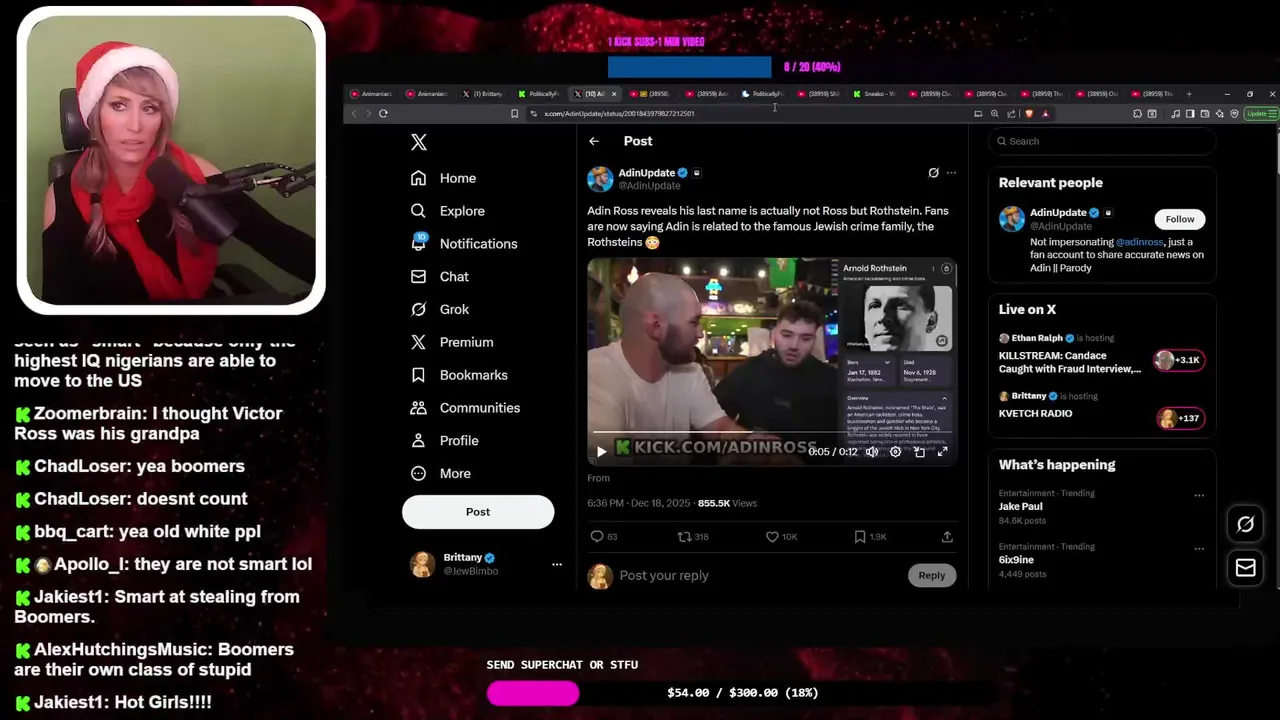
Task: Open Home from the X sidebar
Action: pos(443,178)
